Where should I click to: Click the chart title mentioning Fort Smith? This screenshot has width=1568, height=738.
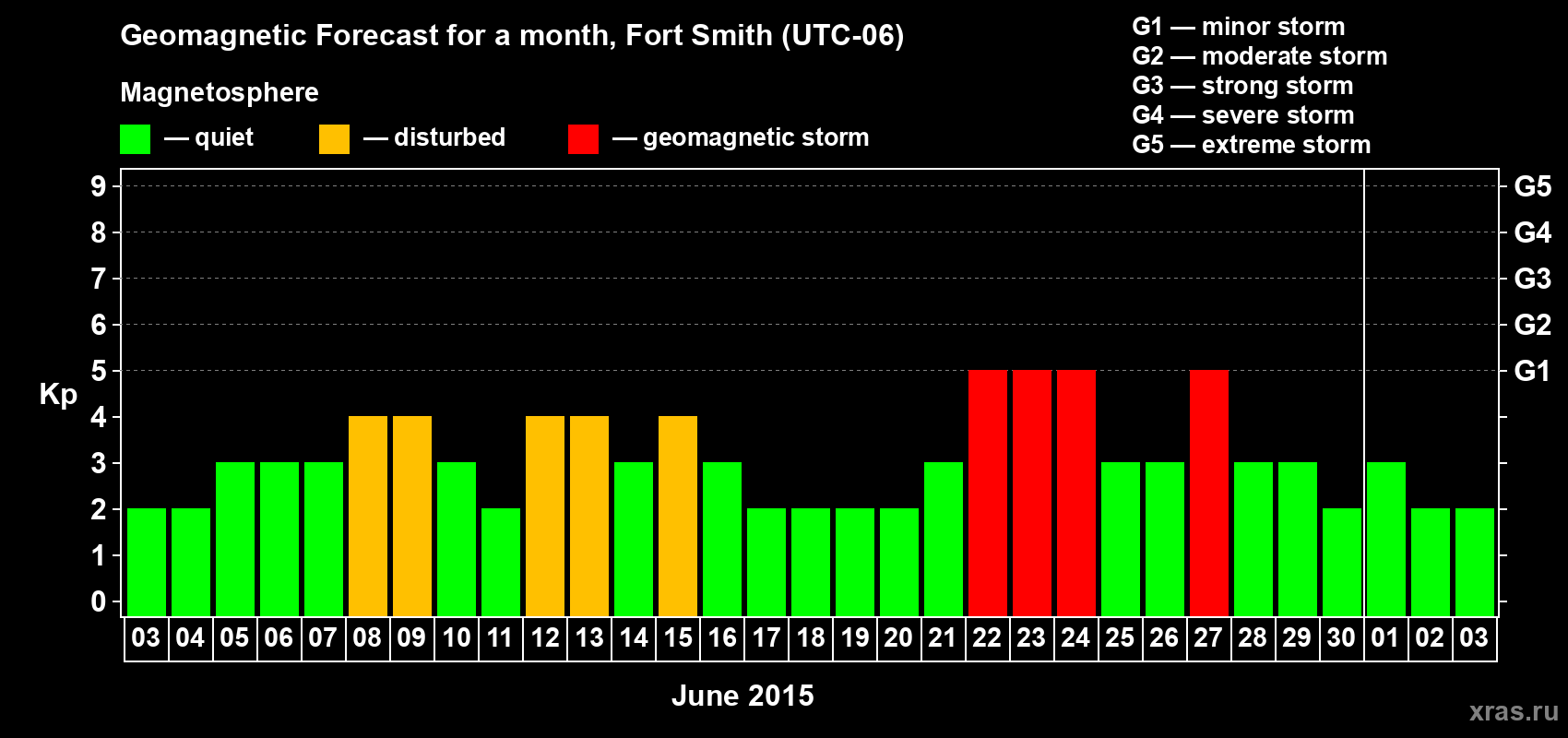[x=512, y=35]
